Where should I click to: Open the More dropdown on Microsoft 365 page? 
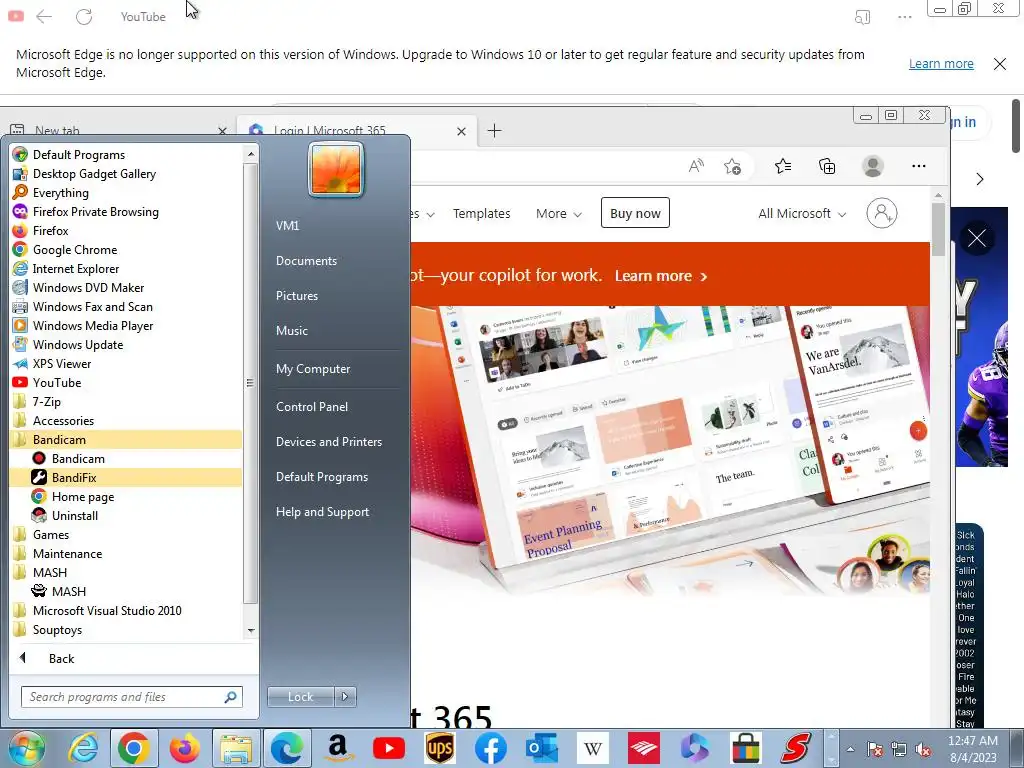(558, 214)
